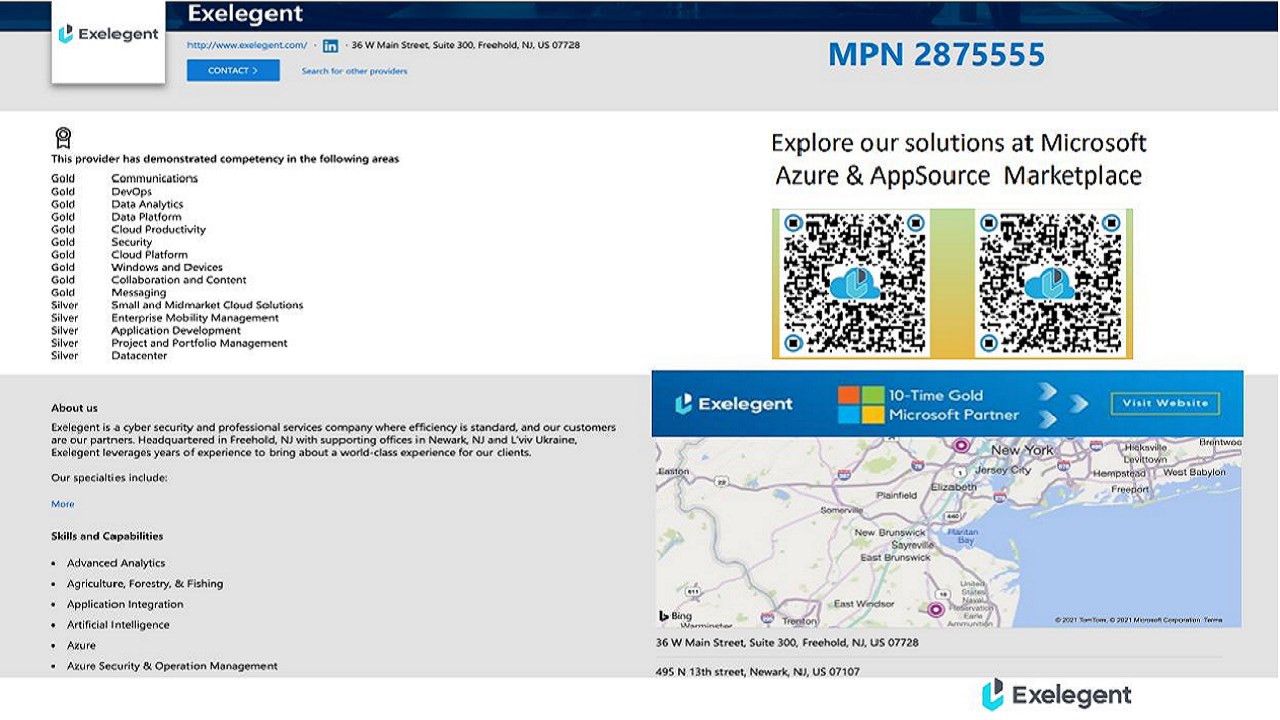Select Collaboration and Content text
This screenshot has width=1280, height=720.
(179, 280)
